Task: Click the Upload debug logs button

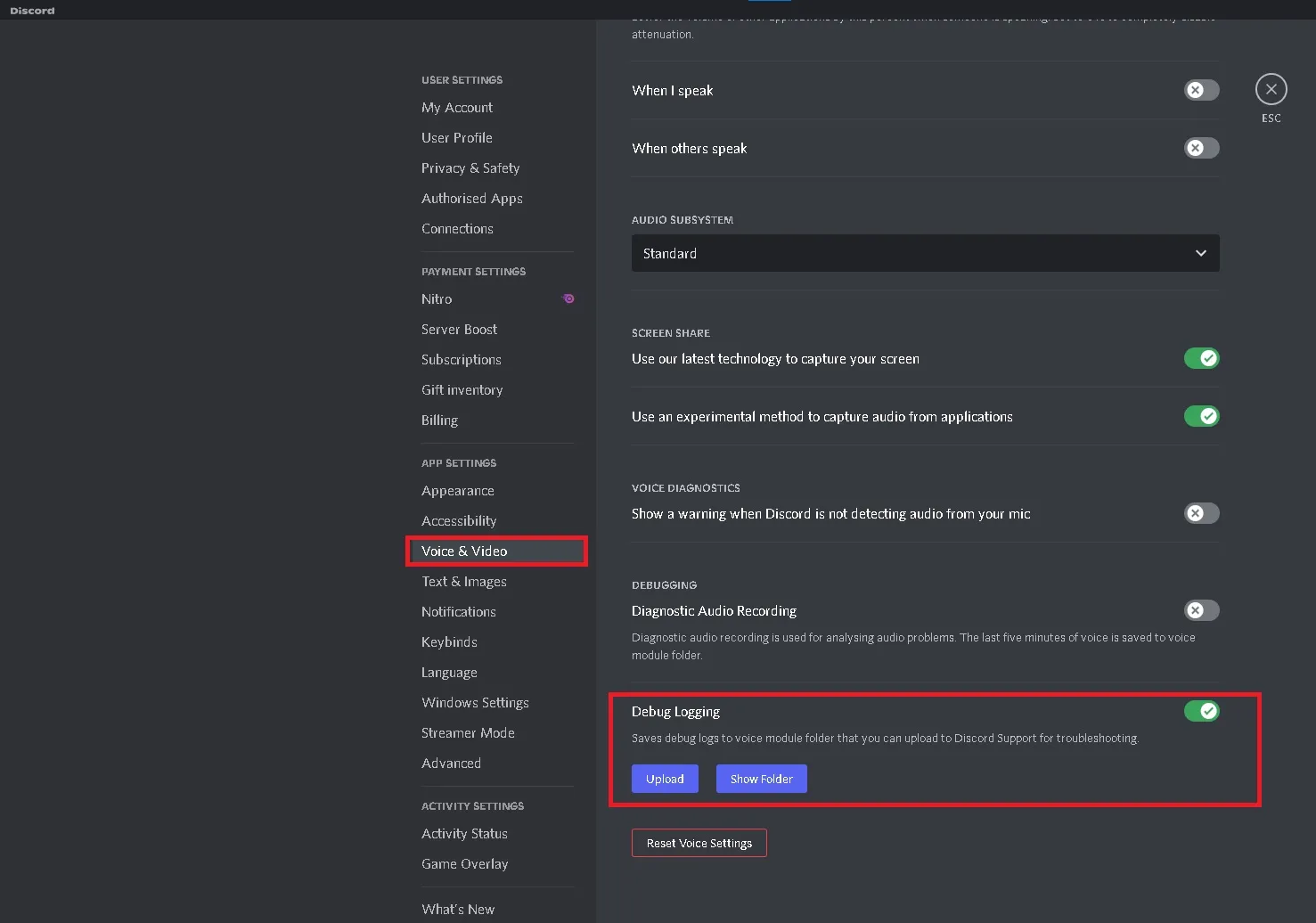Action: (x=665, y=779)
